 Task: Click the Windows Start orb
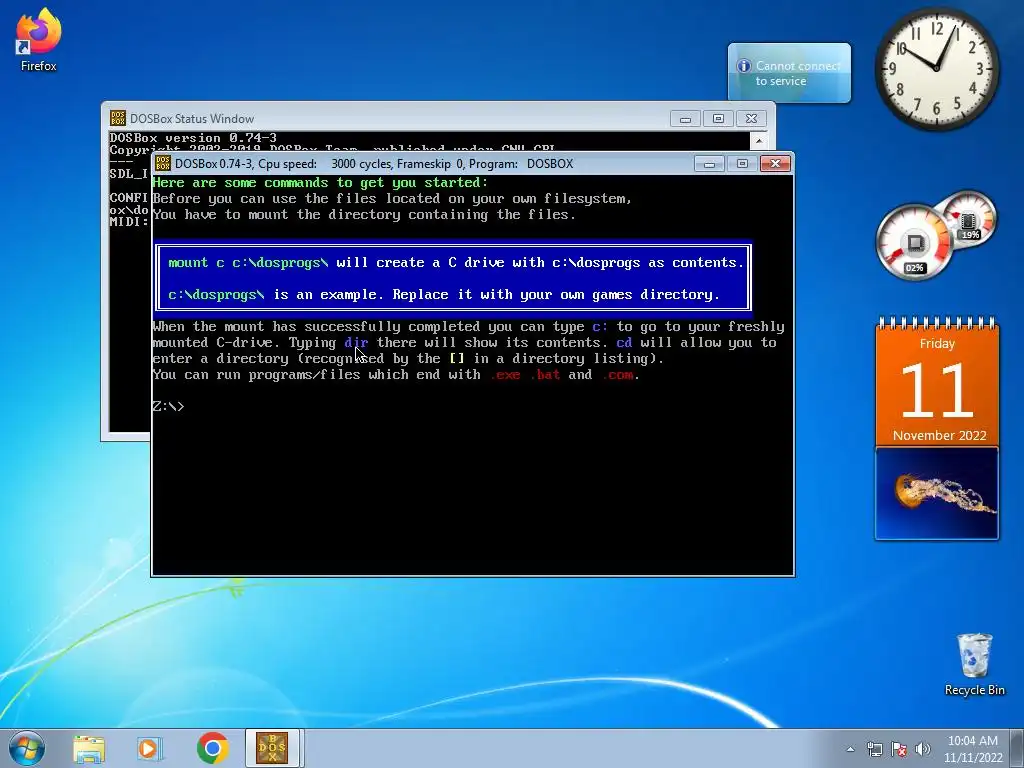click(x=27, y=748)
